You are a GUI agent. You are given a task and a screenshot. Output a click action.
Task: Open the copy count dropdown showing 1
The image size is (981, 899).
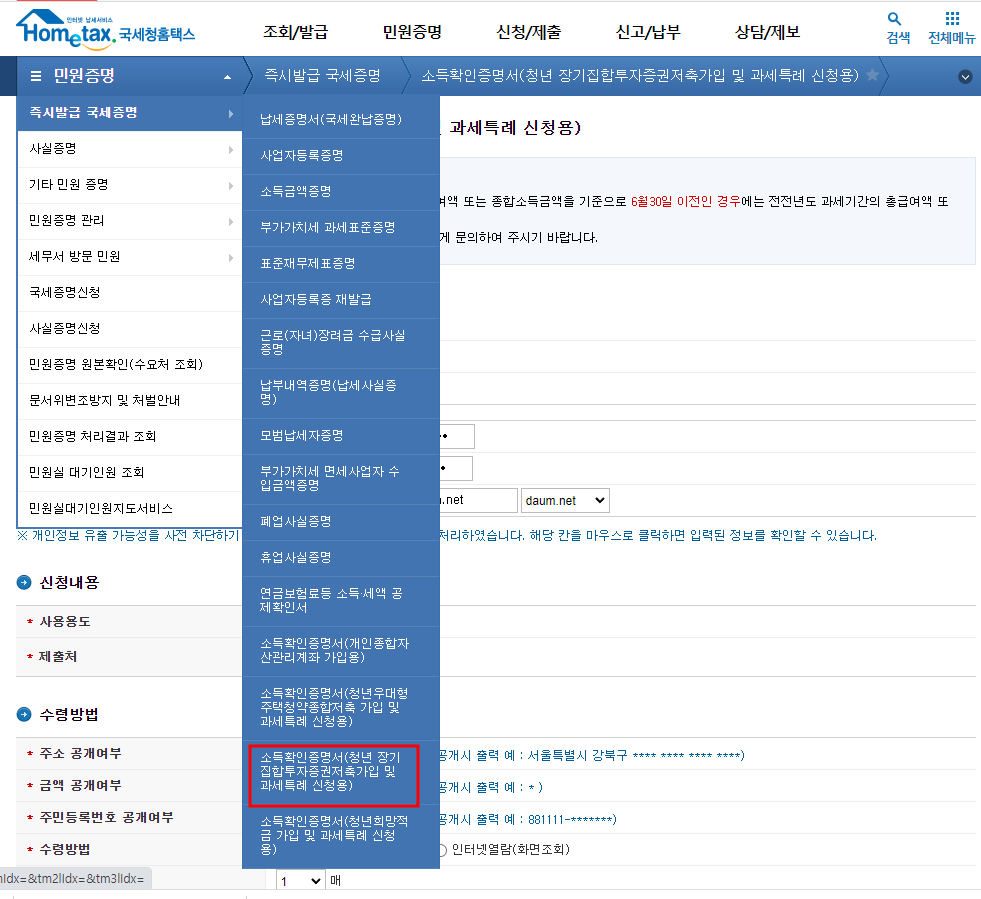click(x=301, y=881)
